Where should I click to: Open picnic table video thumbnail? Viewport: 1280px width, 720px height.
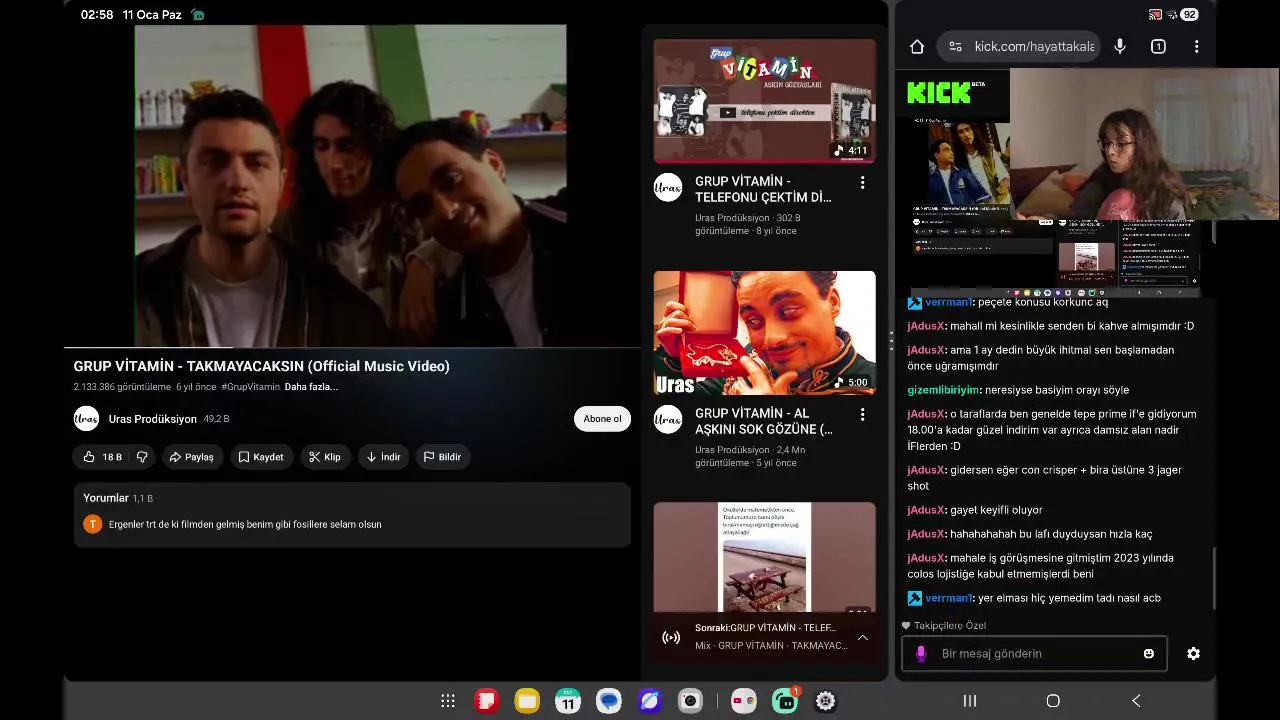coord(765,557)
